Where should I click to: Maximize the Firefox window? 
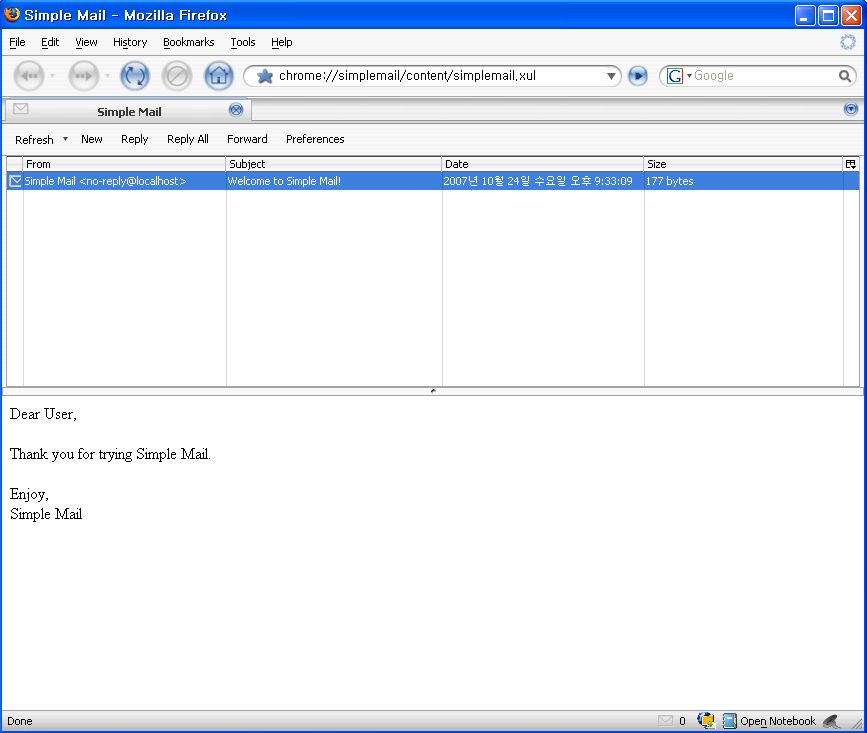[x=828, y=15]
